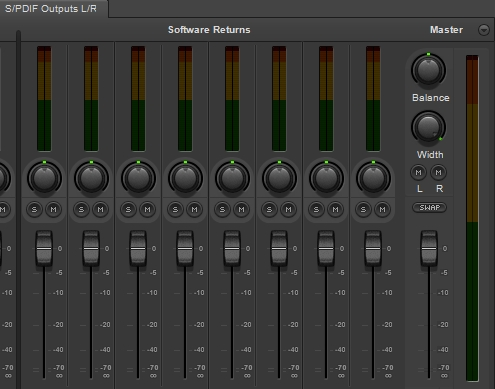
Task: Mute the third Software Returns channel
Action: [147, 209]
